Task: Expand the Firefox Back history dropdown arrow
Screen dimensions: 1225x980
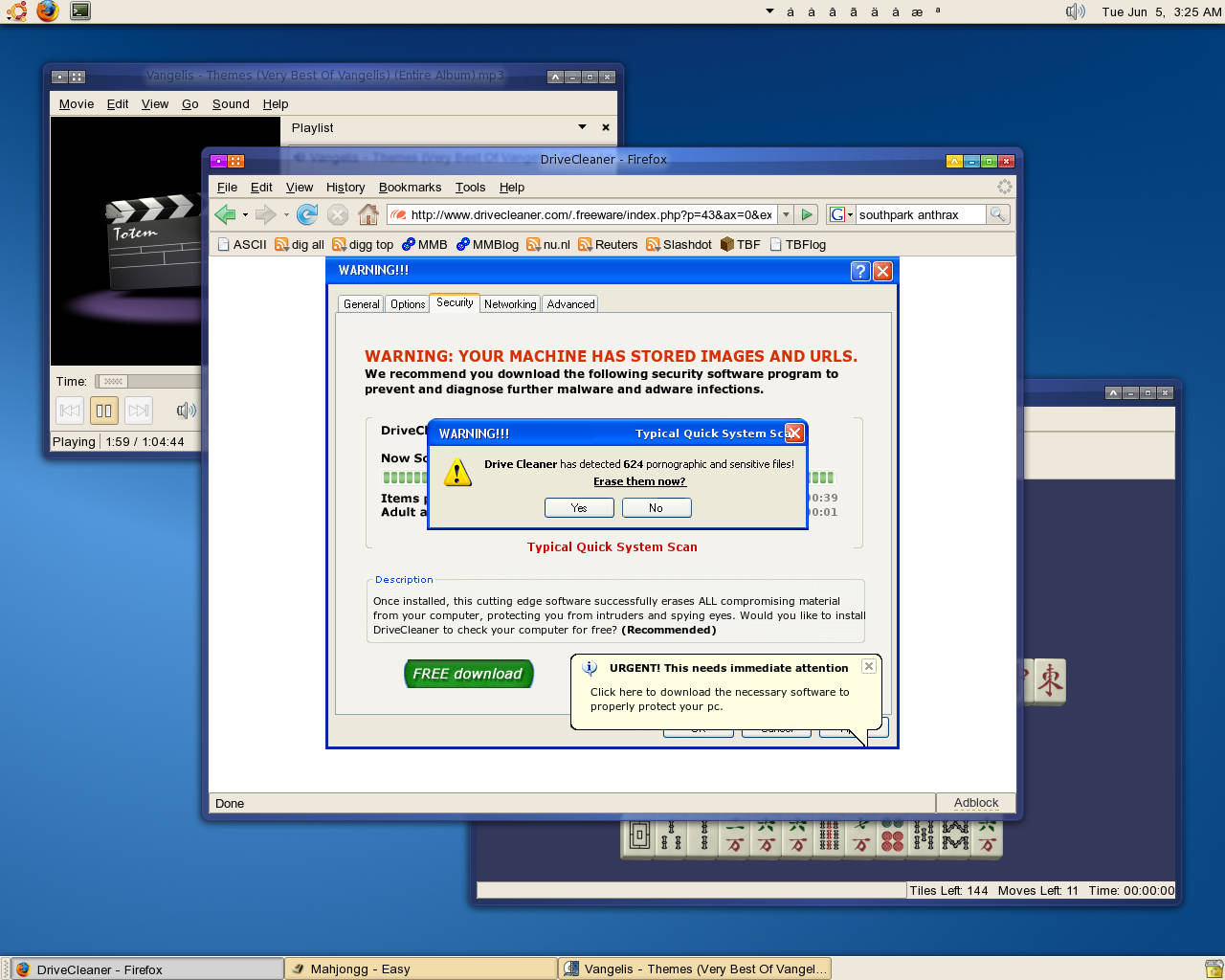Action: pos(245,214)
